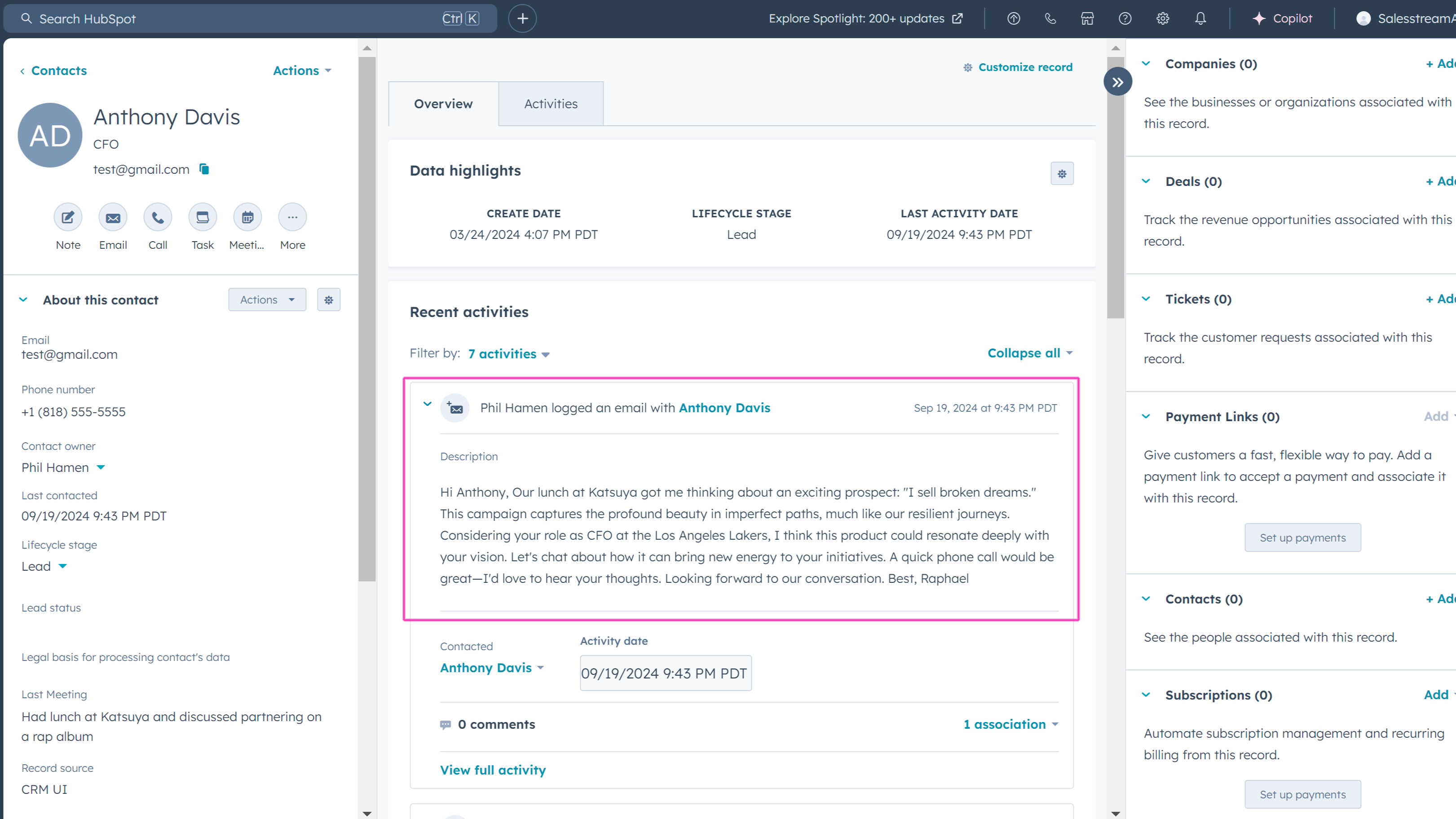Collapse the Companies section chevron
The width and height of the screenshot is (1456, 819).
1146,63
